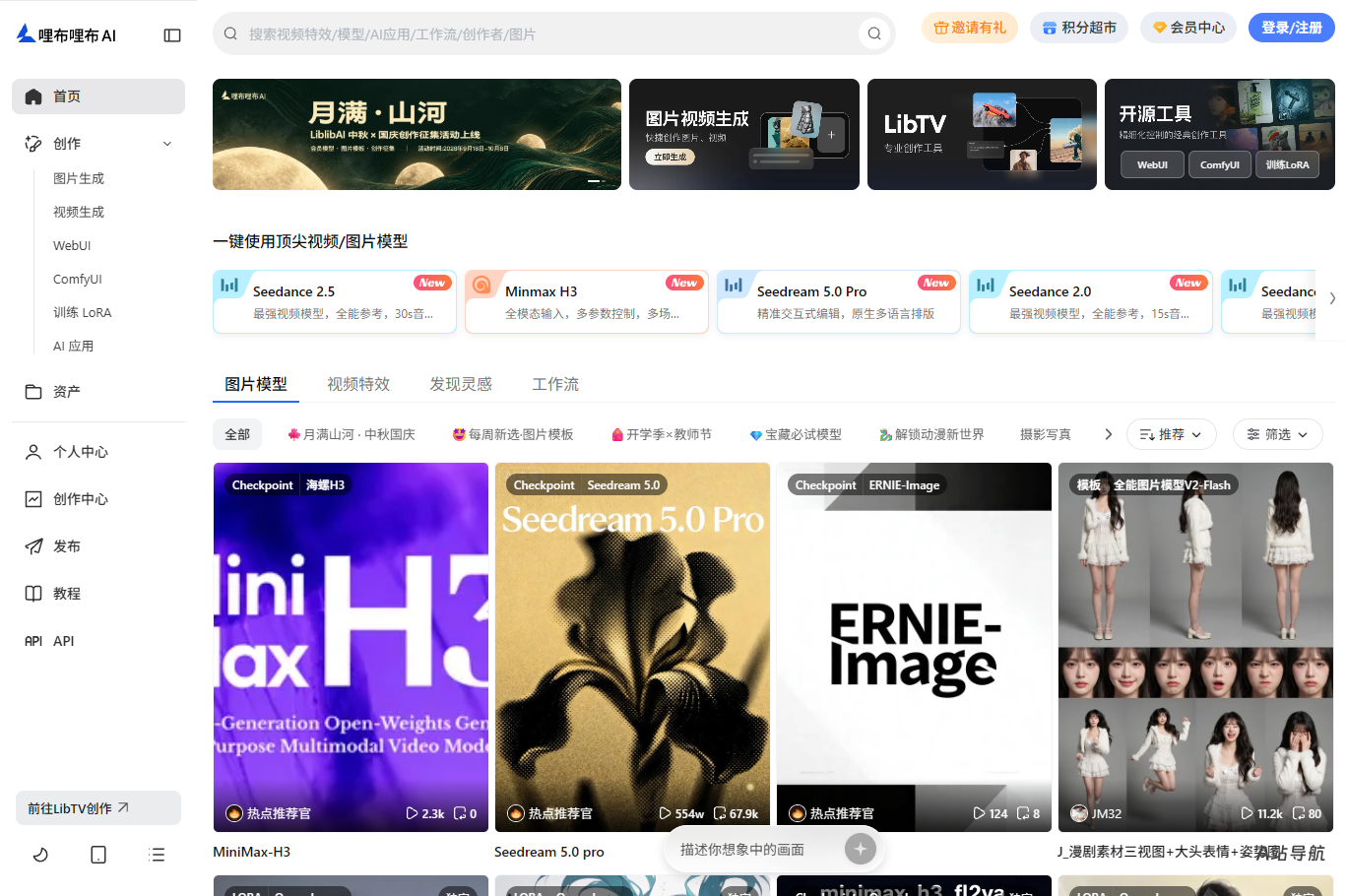Screen dimensions: 1346x896
Task: Go to 个人中心 in the sidebar
Action: pyautogui.click(x=98, y=452)
